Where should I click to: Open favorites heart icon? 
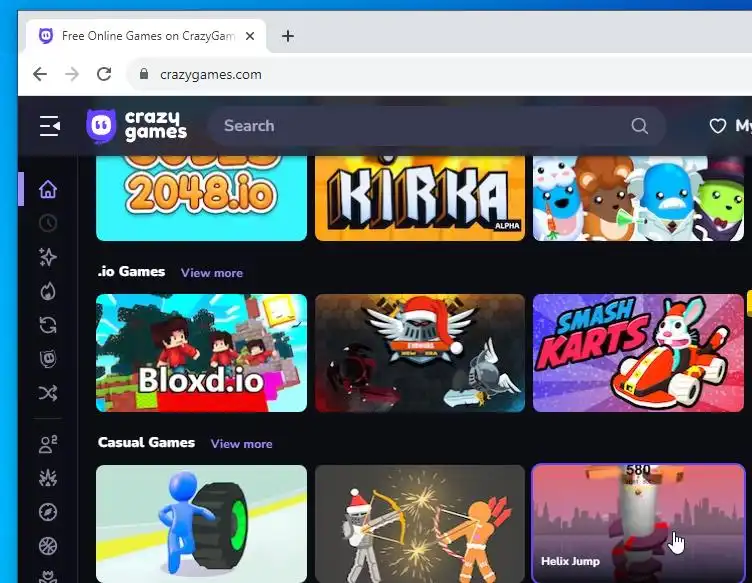coord(717,126)
